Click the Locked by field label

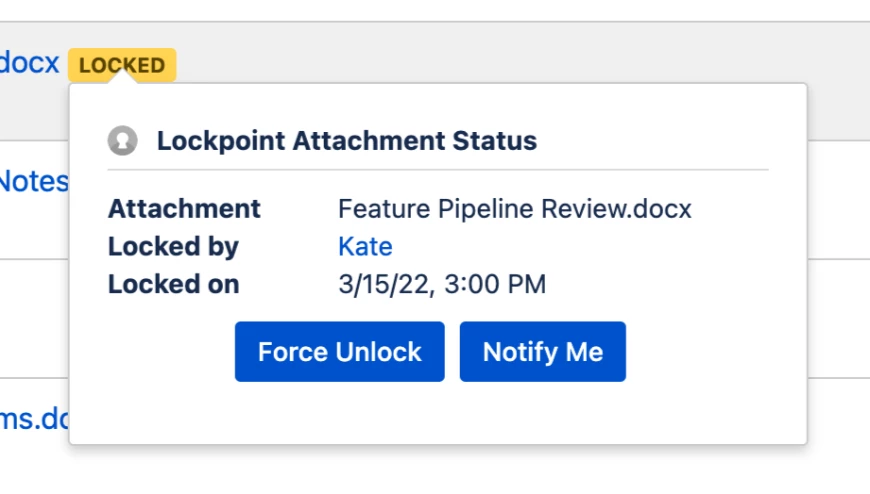[173, 246]
